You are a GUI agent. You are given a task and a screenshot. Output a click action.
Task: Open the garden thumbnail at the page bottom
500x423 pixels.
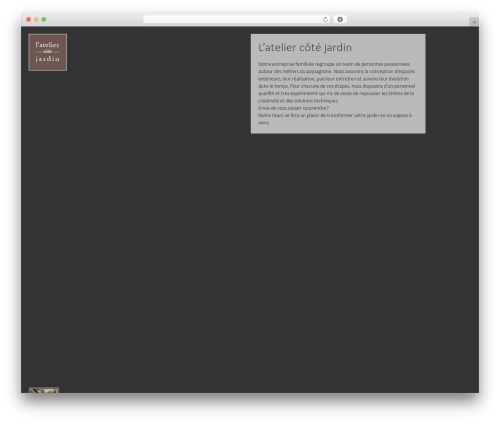click(44, 390)
